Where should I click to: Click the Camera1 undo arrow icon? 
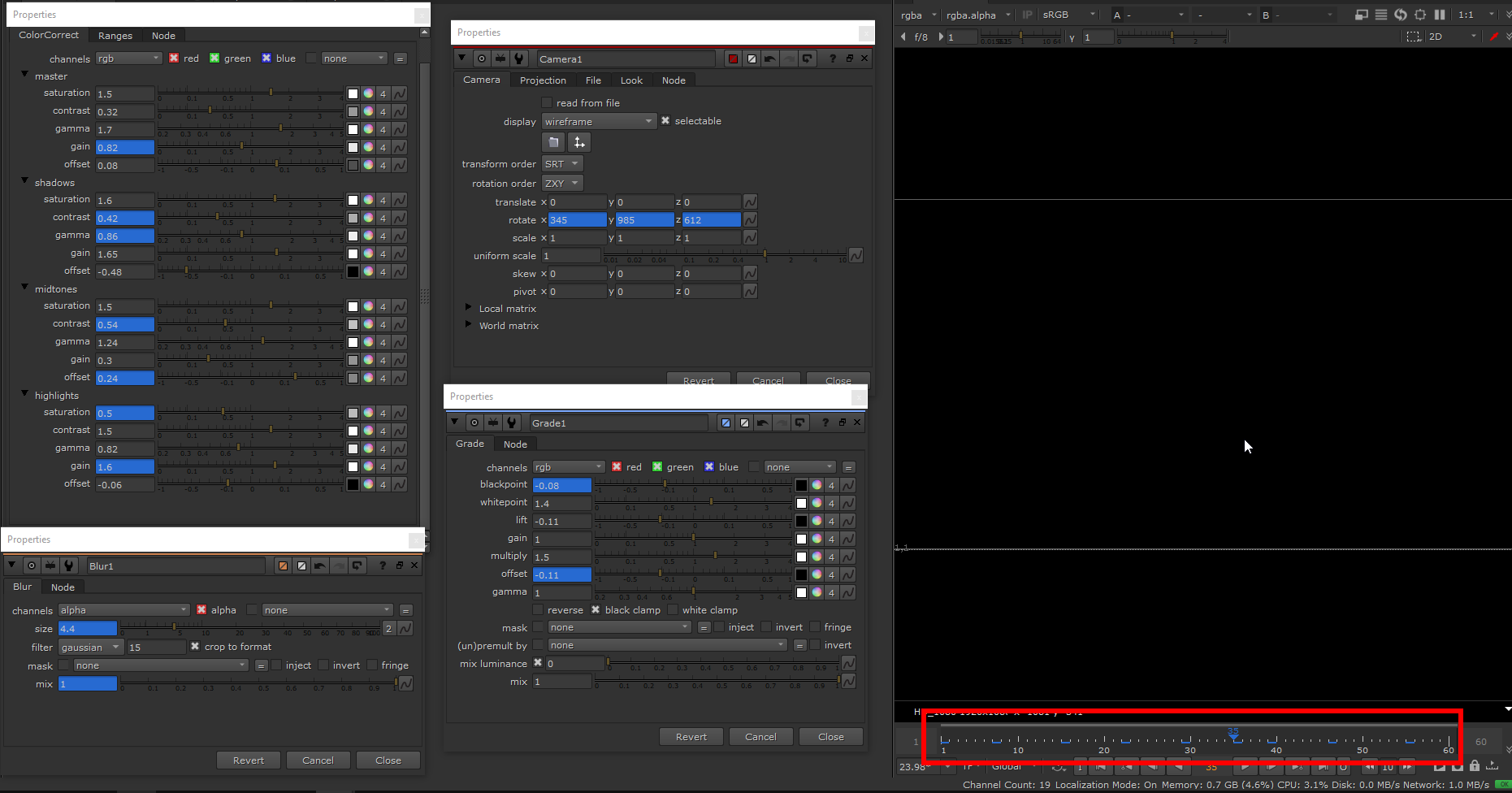click(x=769, y=58)
